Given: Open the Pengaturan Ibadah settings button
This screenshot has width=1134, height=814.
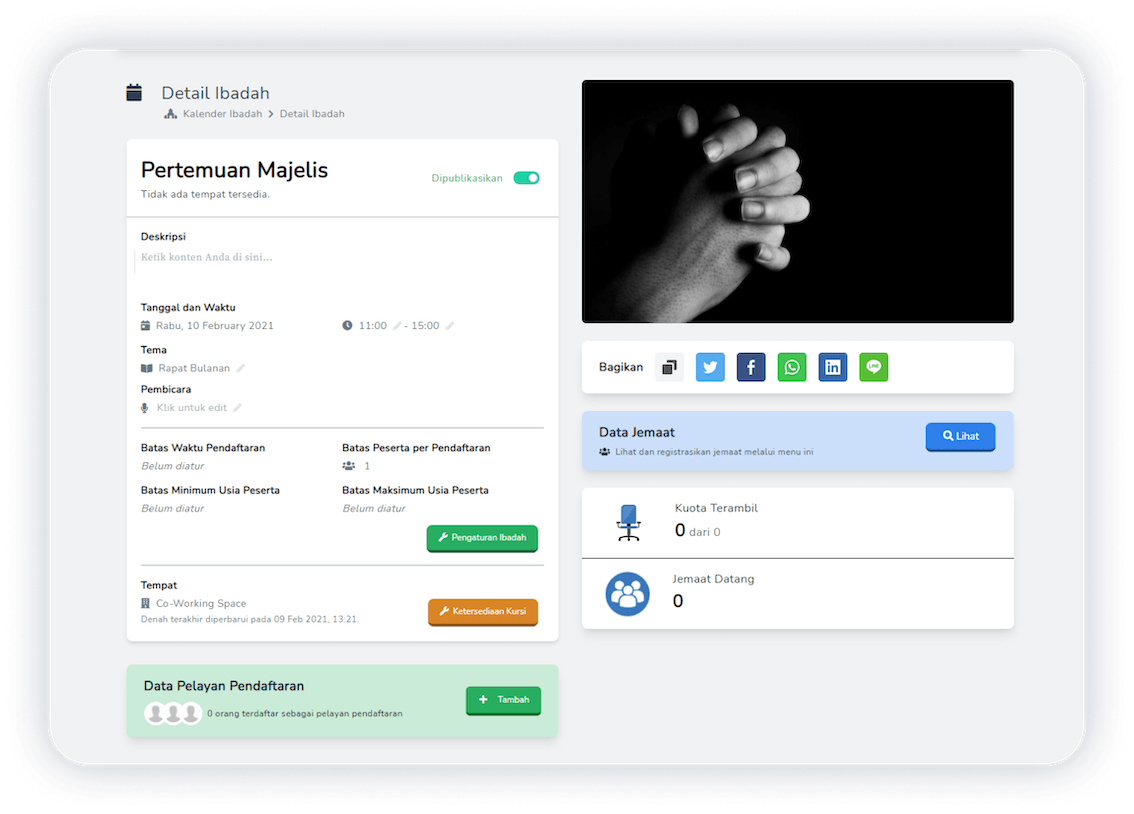Looking at the screenshot, I should (x=482, y=538).
